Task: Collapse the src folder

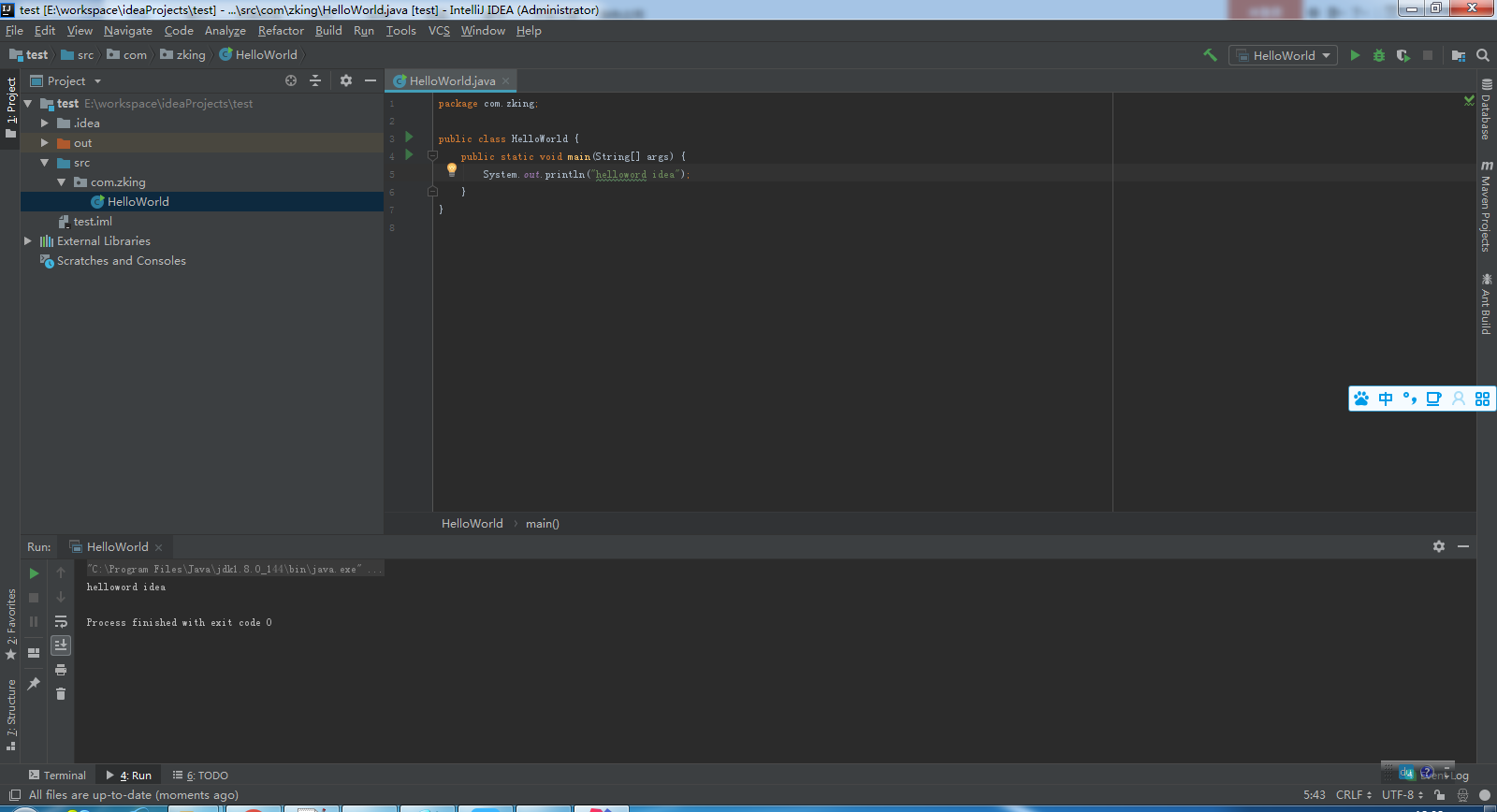Action: pos(45,163)
